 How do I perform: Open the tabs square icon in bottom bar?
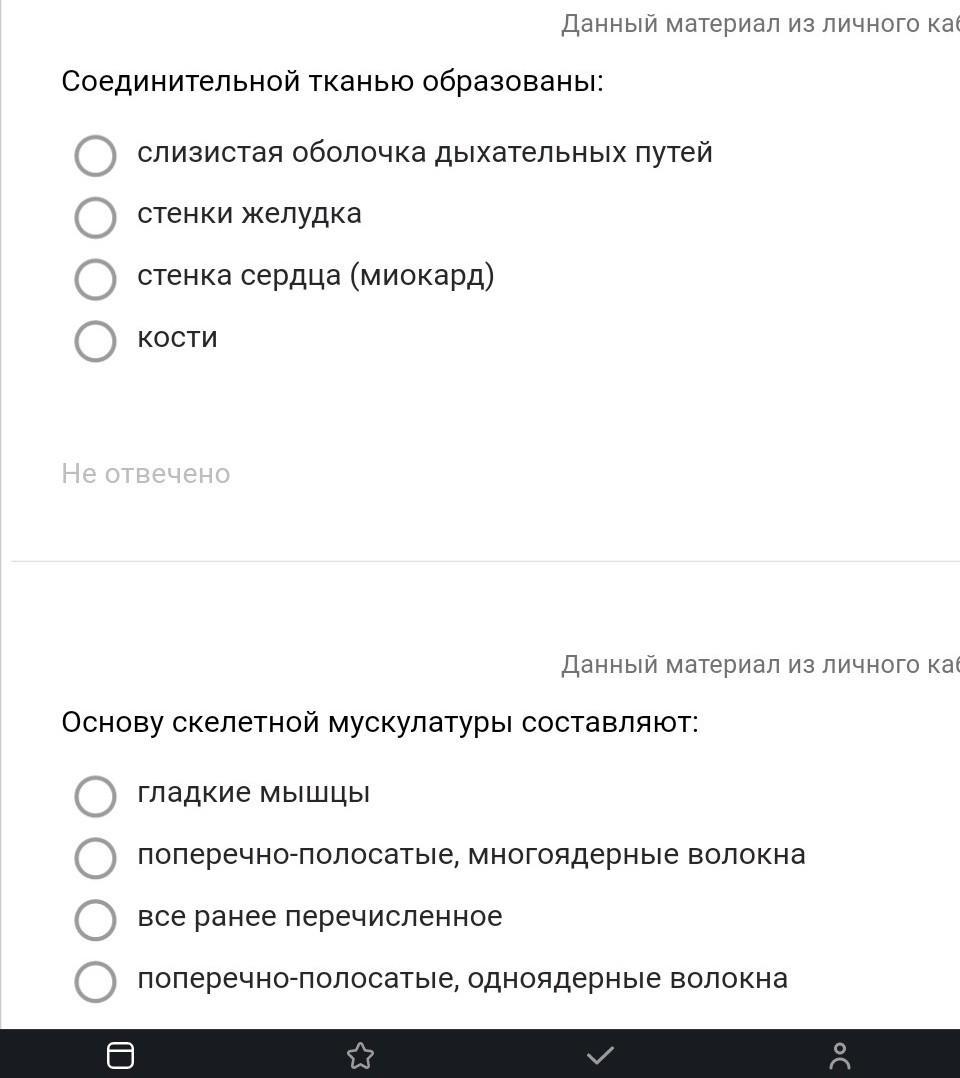click(x=120, y=1055)
